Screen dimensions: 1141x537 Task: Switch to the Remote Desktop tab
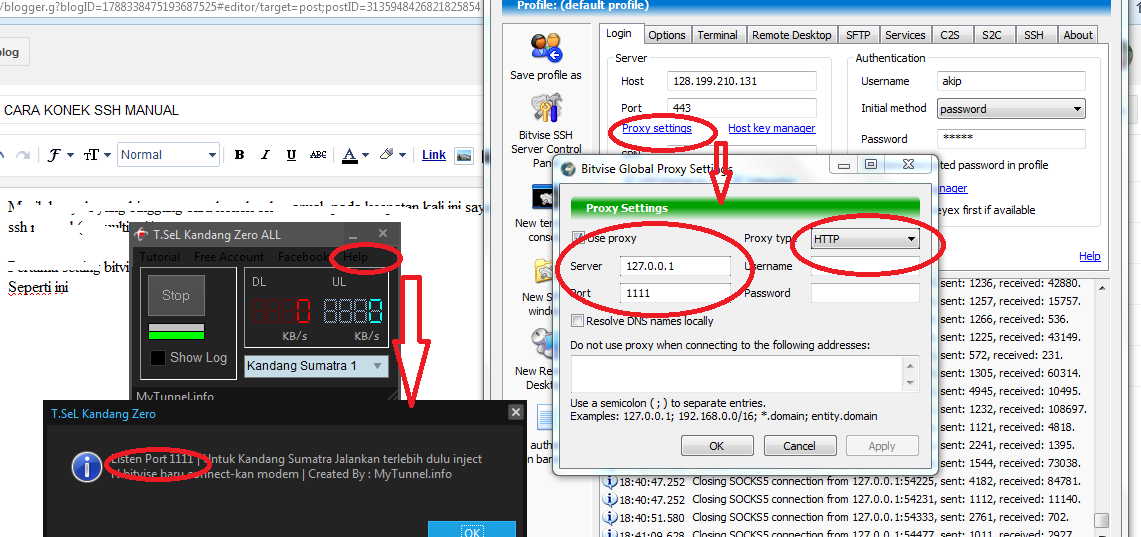coord(791,35)
